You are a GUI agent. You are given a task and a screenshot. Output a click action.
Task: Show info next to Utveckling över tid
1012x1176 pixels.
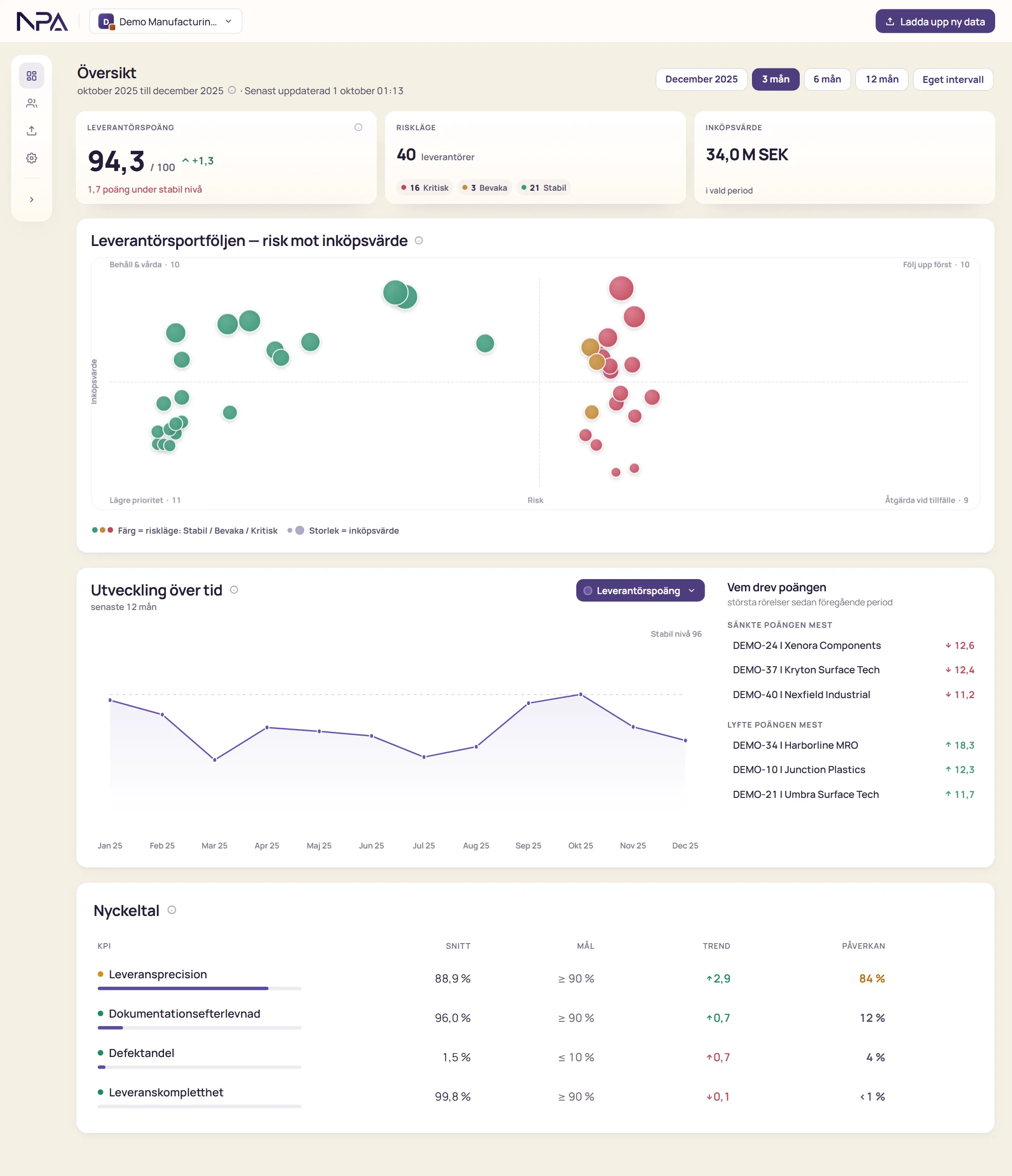pyautogui.click(x=234, y=590)
